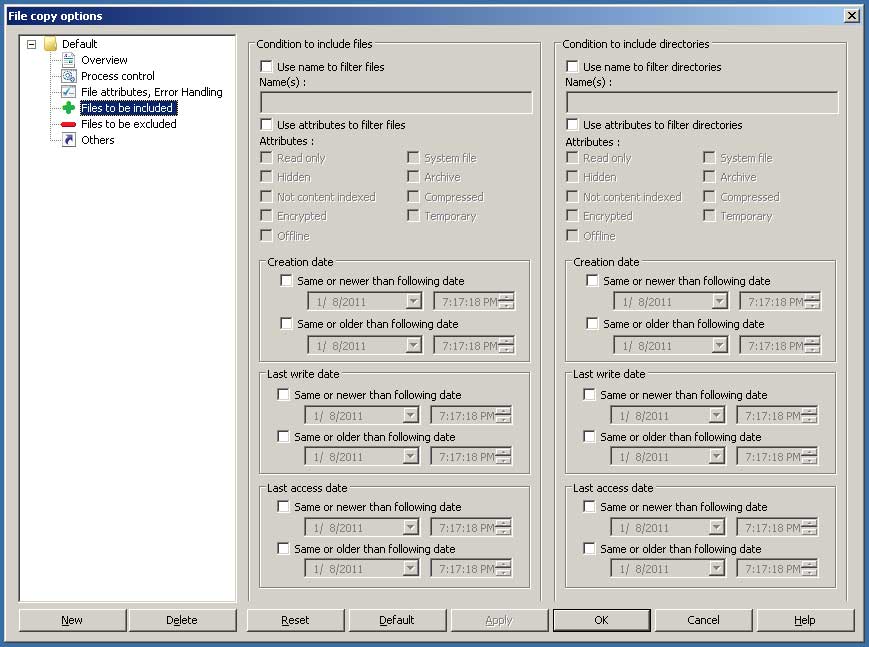The image size is (869, 647).
Task: Click the Default folder icon in tree
Action: click(50, 44)
